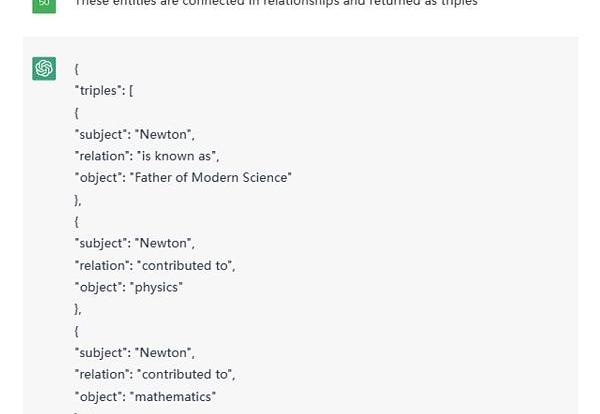
Task: Click the first opening curly brace of the response
Action: [x=77, y=68]
